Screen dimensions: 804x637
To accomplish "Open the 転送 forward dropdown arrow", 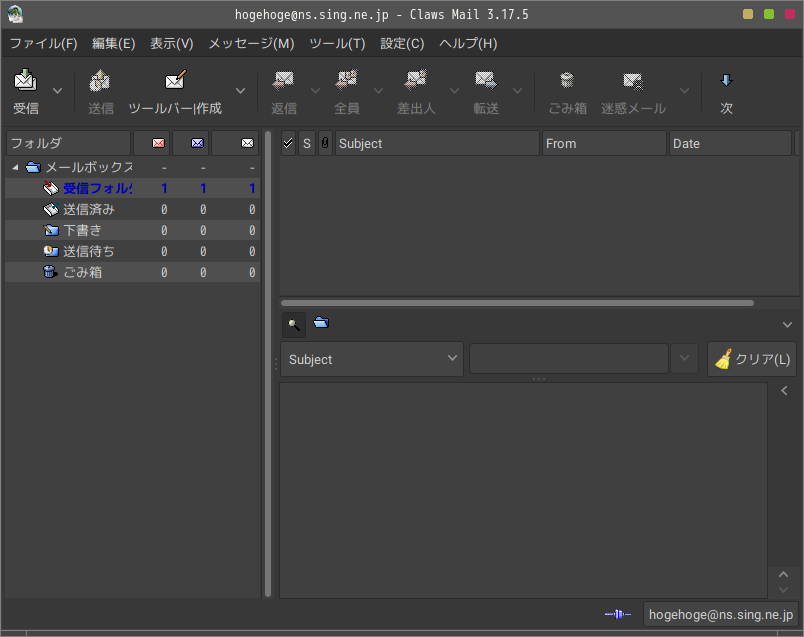I will 518,91.
